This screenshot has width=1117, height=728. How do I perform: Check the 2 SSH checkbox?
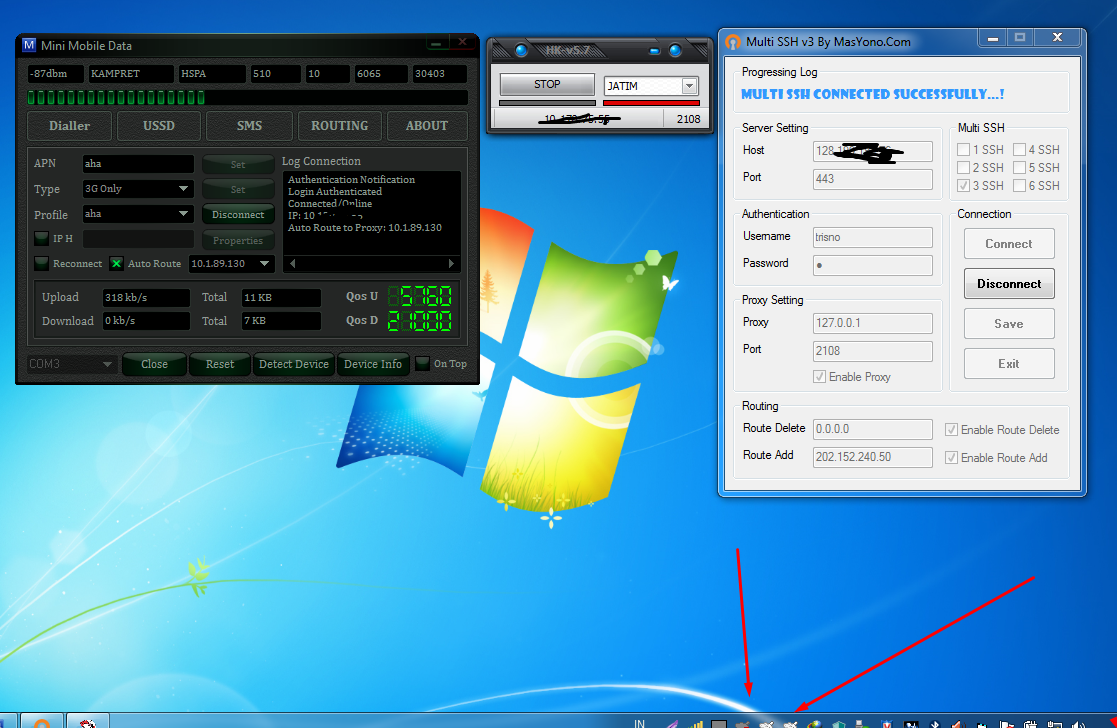[963, 167]
